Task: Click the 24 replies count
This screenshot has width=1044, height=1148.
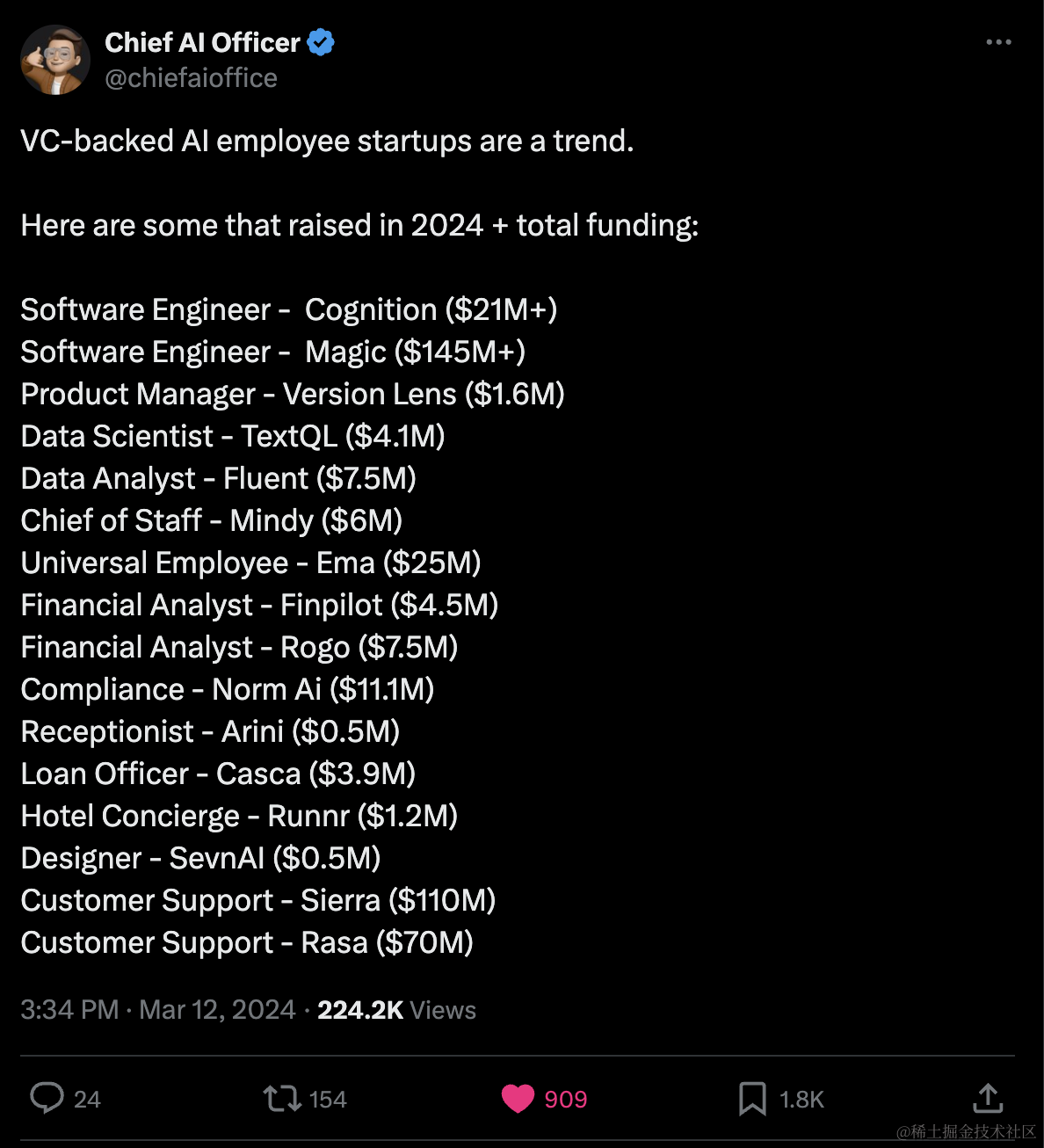Action: tap(87, 1099)
